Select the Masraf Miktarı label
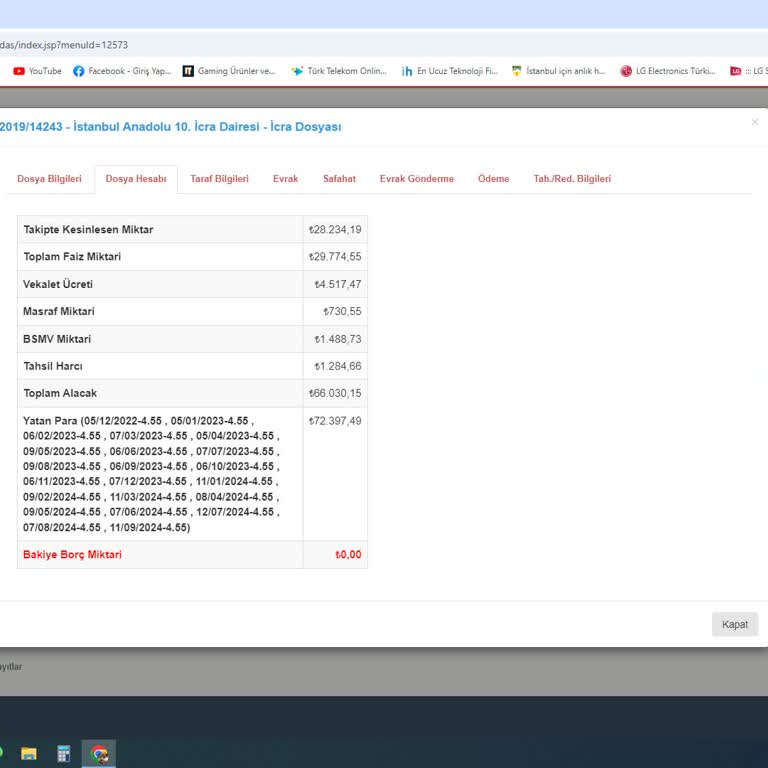Screen dimensions: 768x768 coord(59,312)
